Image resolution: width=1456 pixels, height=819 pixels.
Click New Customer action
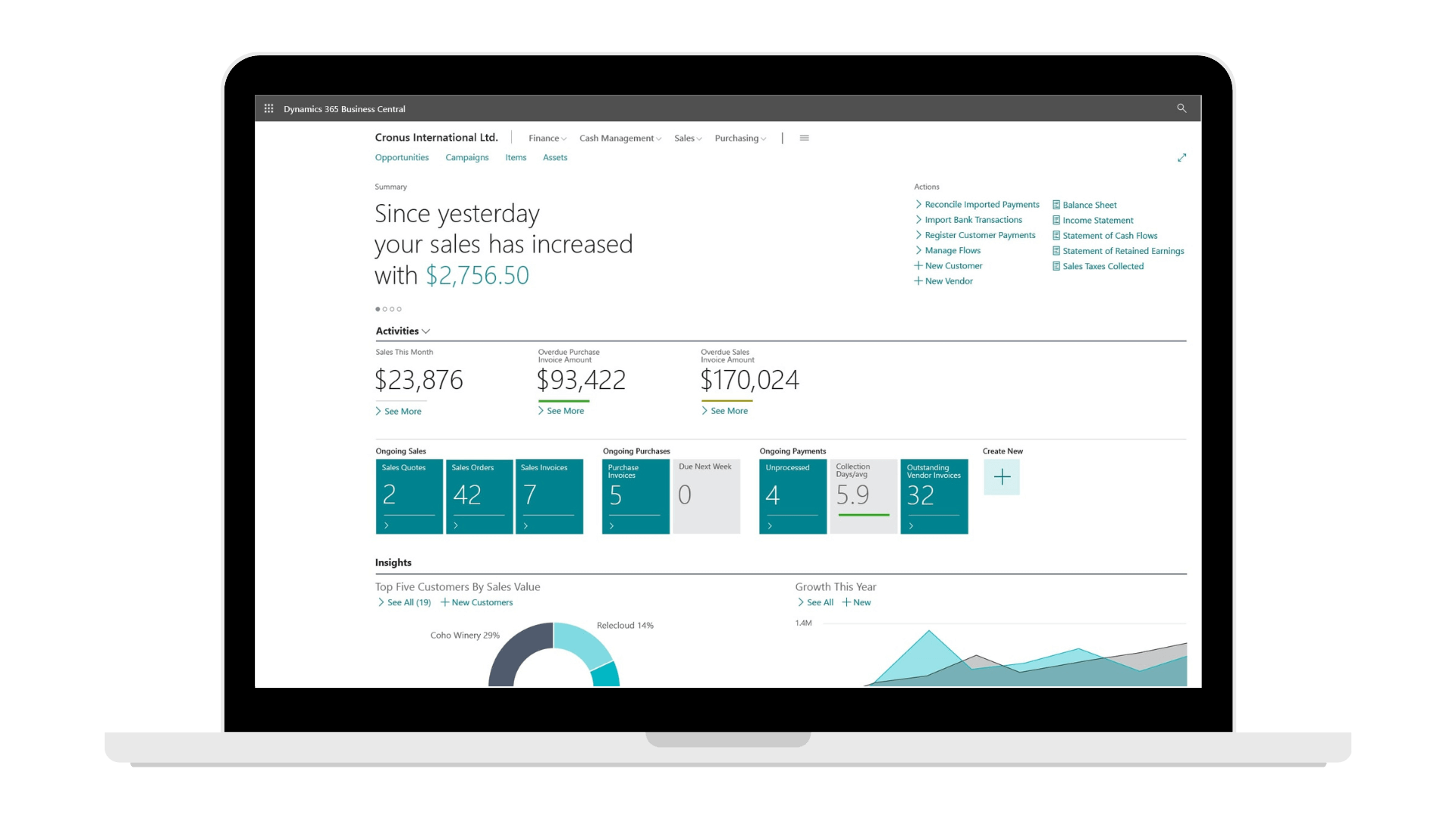(x=948, y=266)
